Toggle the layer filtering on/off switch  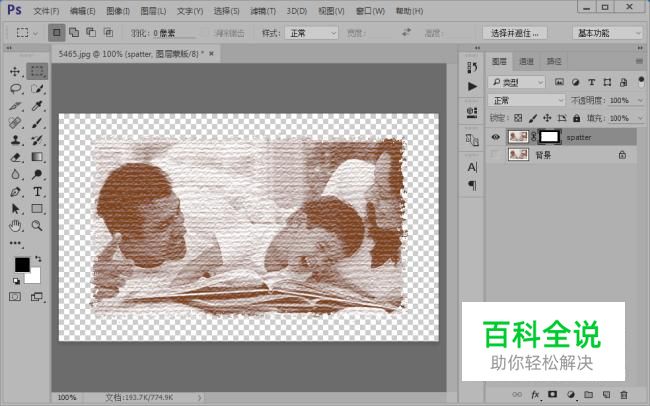pos(641,80)
